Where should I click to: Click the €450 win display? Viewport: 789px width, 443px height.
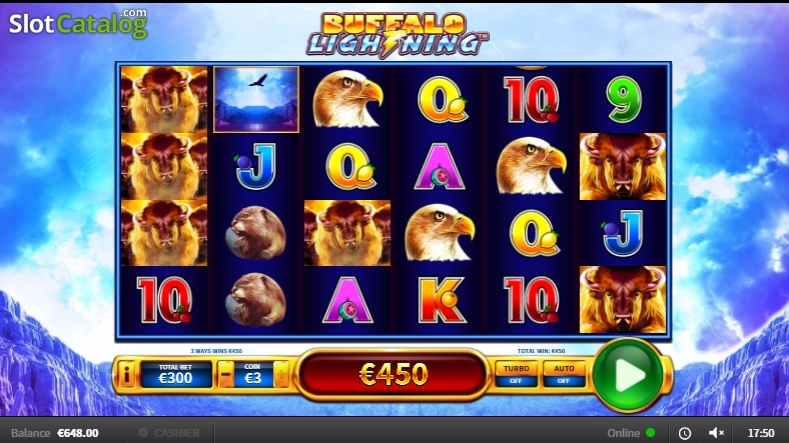point(393,374)
